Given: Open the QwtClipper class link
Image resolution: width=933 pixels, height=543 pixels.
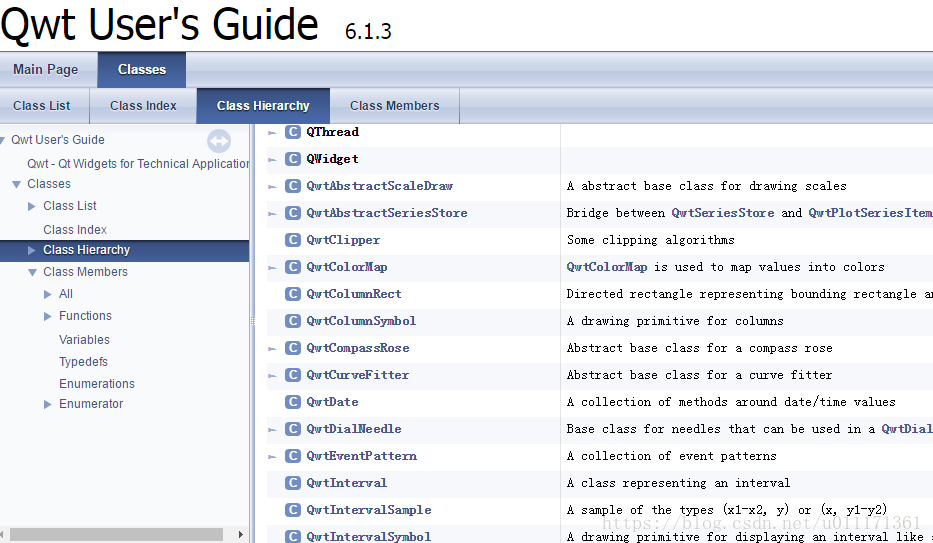Looking at the screenshot, I should click(343, 240).
